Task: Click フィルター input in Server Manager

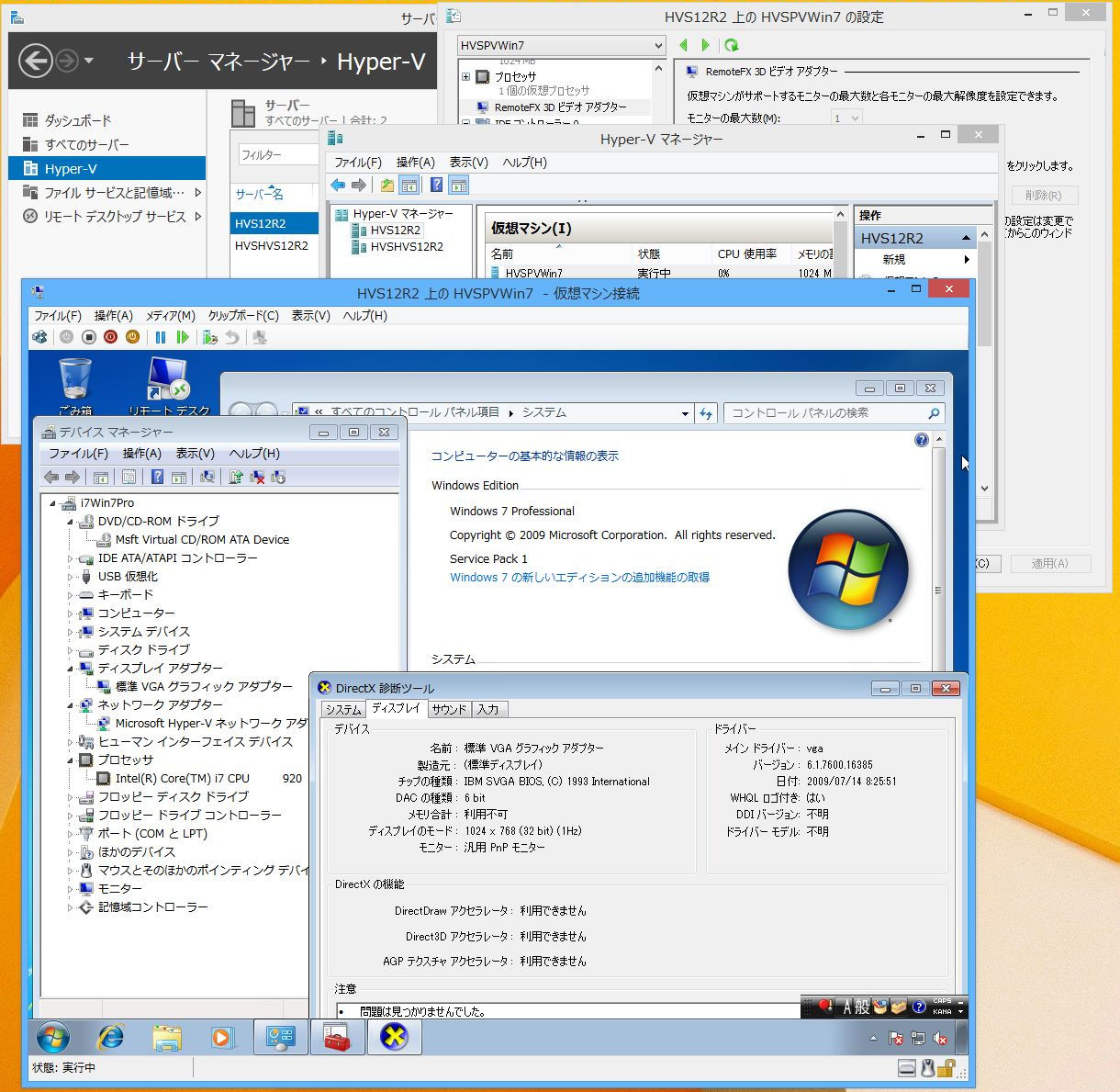Action: [x=277, y=155]
